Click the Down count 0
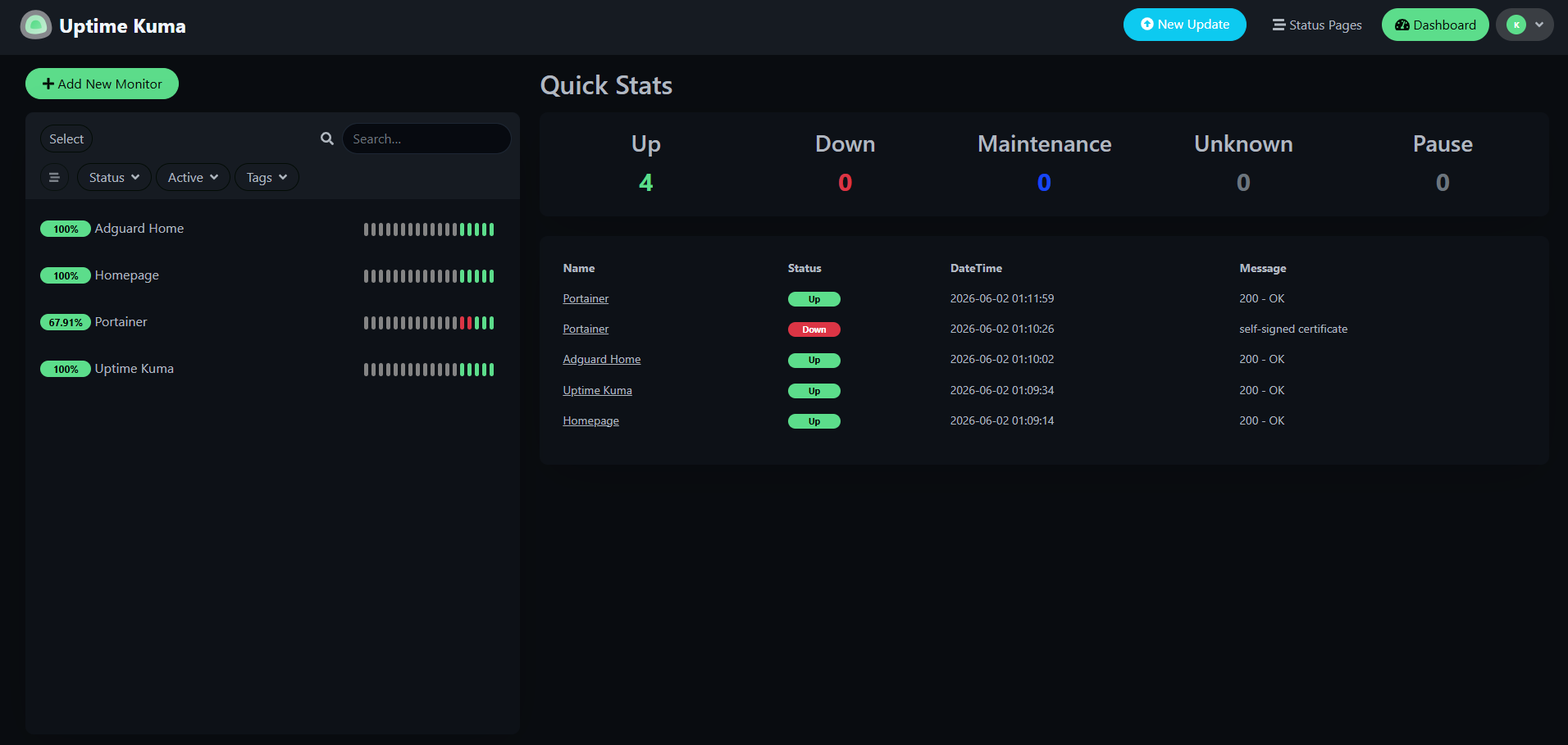The width and height of the screenshot is (1568, 745). tap(846, 182)
